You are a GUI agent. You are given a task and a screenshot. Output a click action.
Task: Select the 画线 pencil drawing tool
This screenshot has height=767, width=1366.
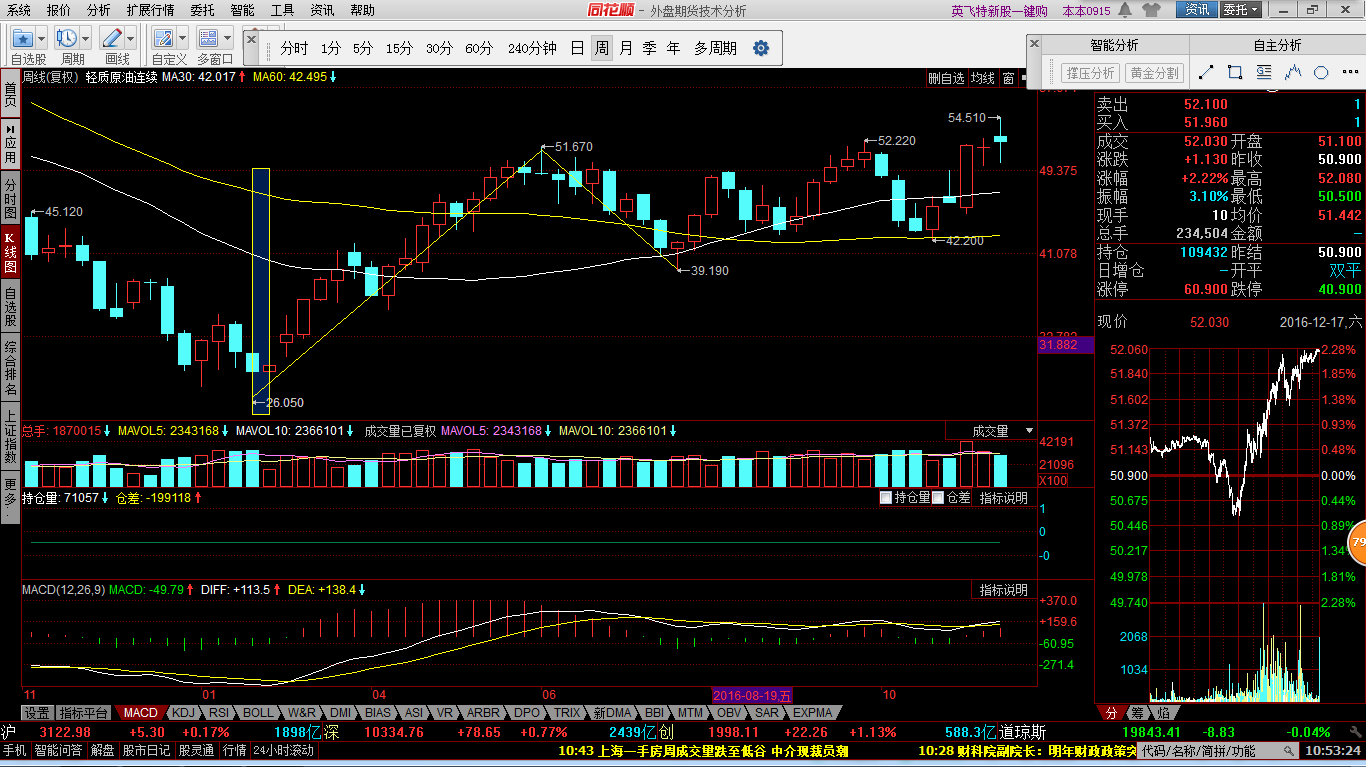point(112,39)
